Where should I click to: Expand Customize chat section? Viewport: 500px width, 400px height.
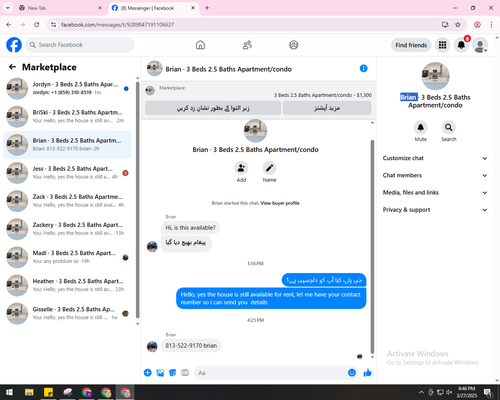(435, 158)
